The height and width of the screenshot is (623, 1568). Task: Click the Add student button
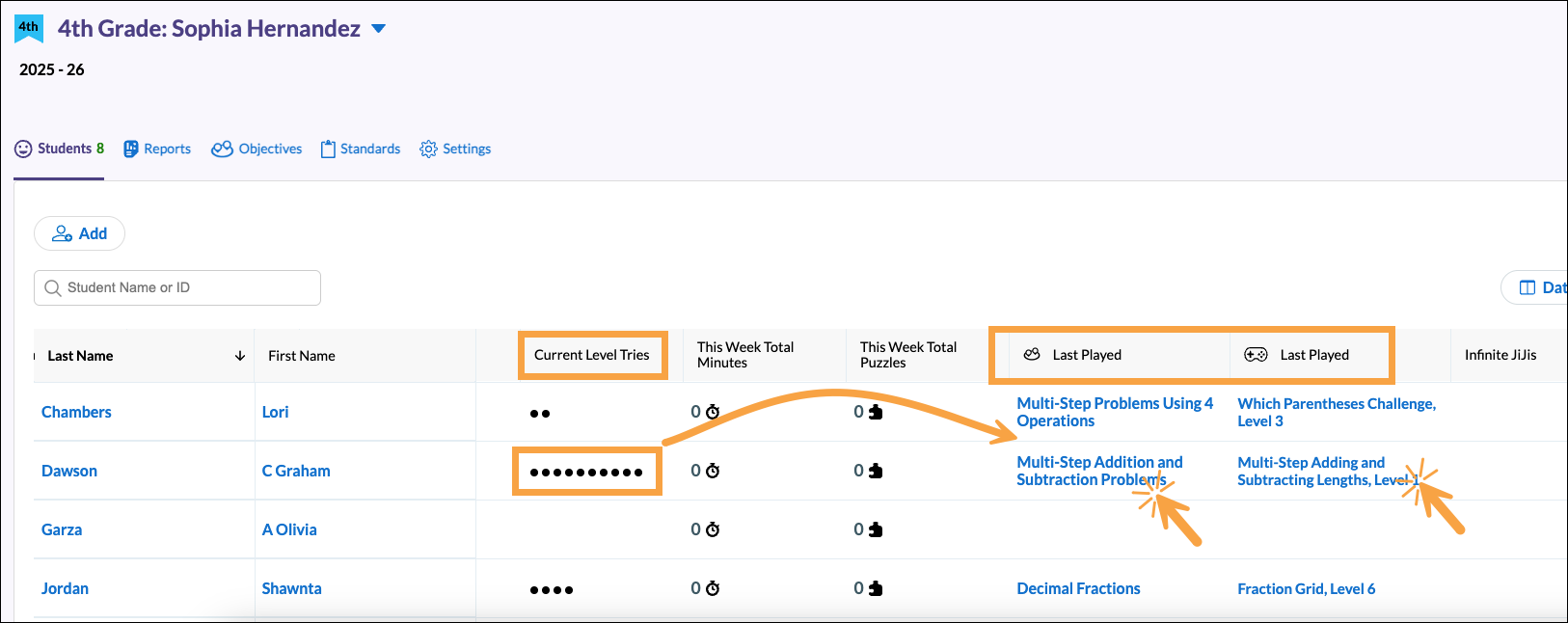point(79,233)
